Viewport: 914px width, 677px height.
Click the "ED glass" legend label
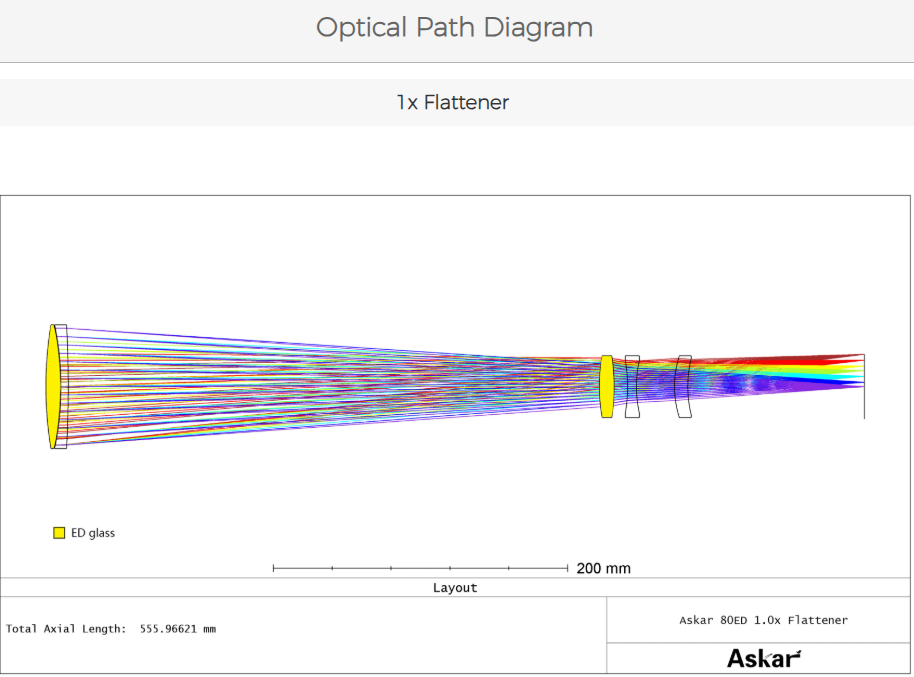[x=93, y=533]
